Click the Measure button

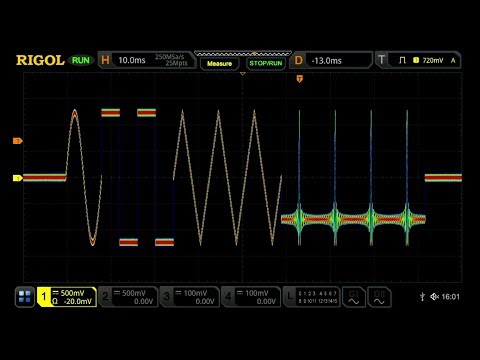coord(219,63)
